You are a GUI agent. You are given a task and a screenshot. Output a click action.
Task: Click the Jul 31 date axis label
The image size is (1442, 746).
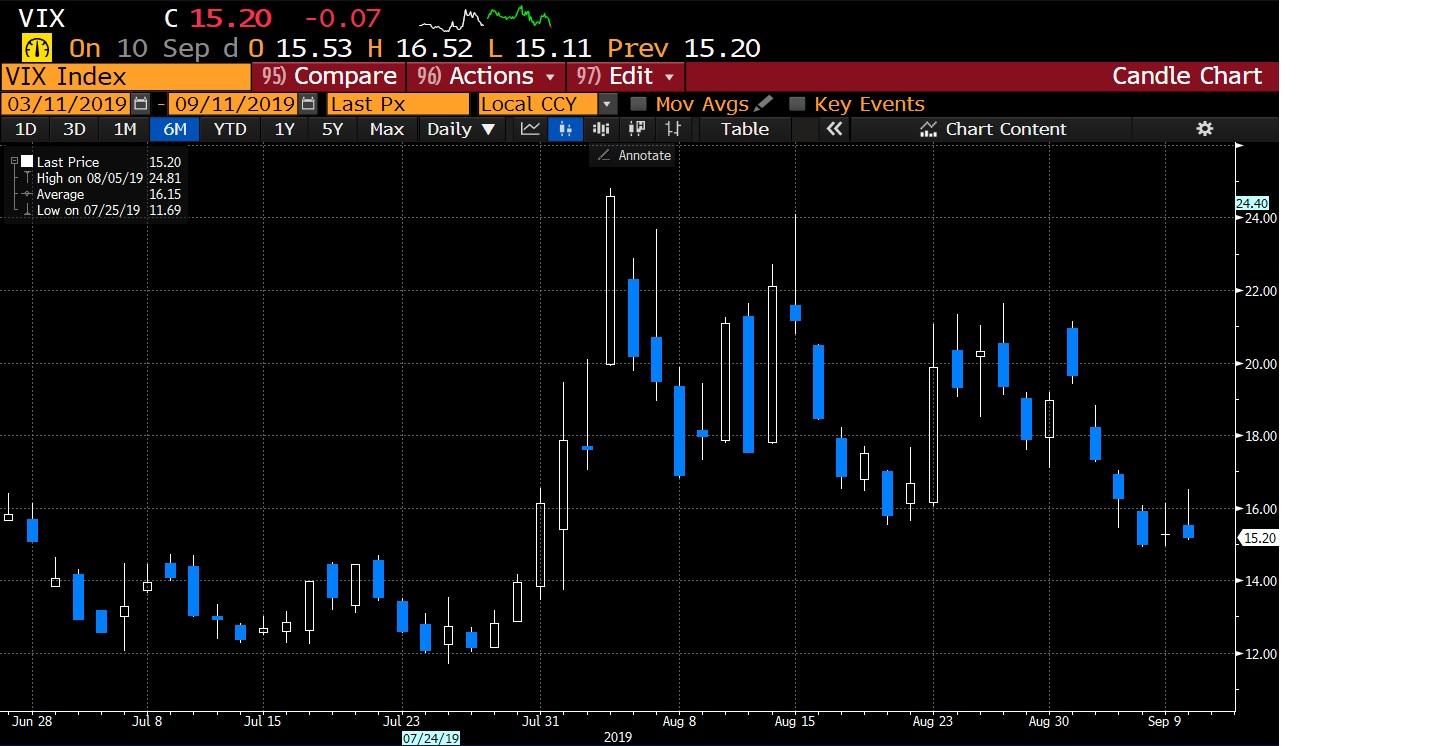click(x=541, y=720)
